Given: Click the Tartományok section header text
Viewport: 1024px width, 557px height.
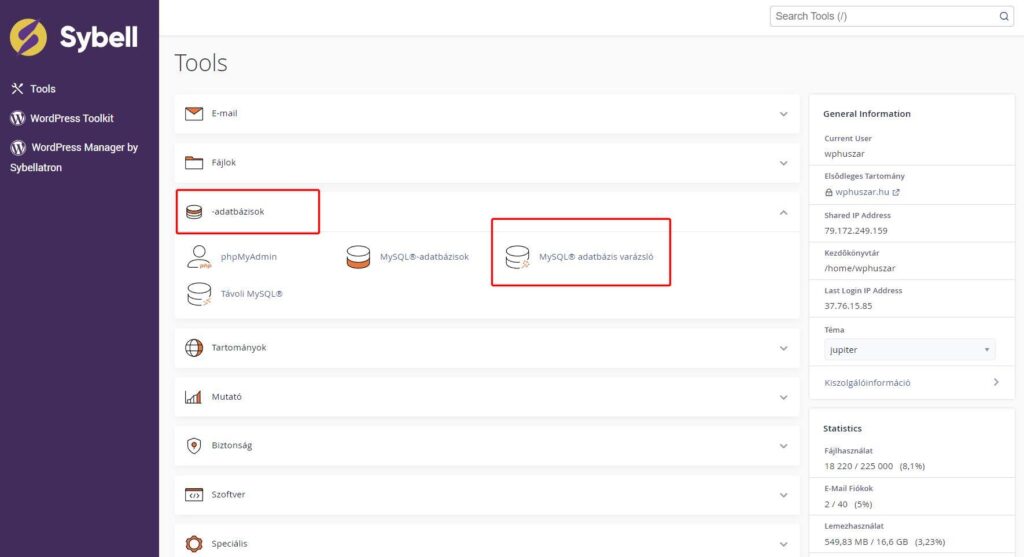Looking at the screenshot, I should [238, 348].
